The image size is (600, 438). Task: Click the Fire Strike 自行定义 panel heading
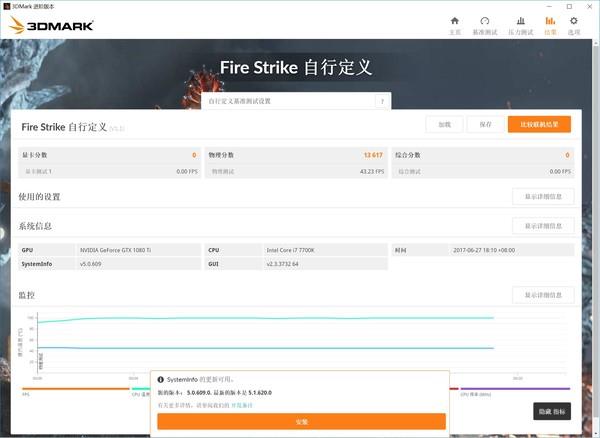point(64,127)
